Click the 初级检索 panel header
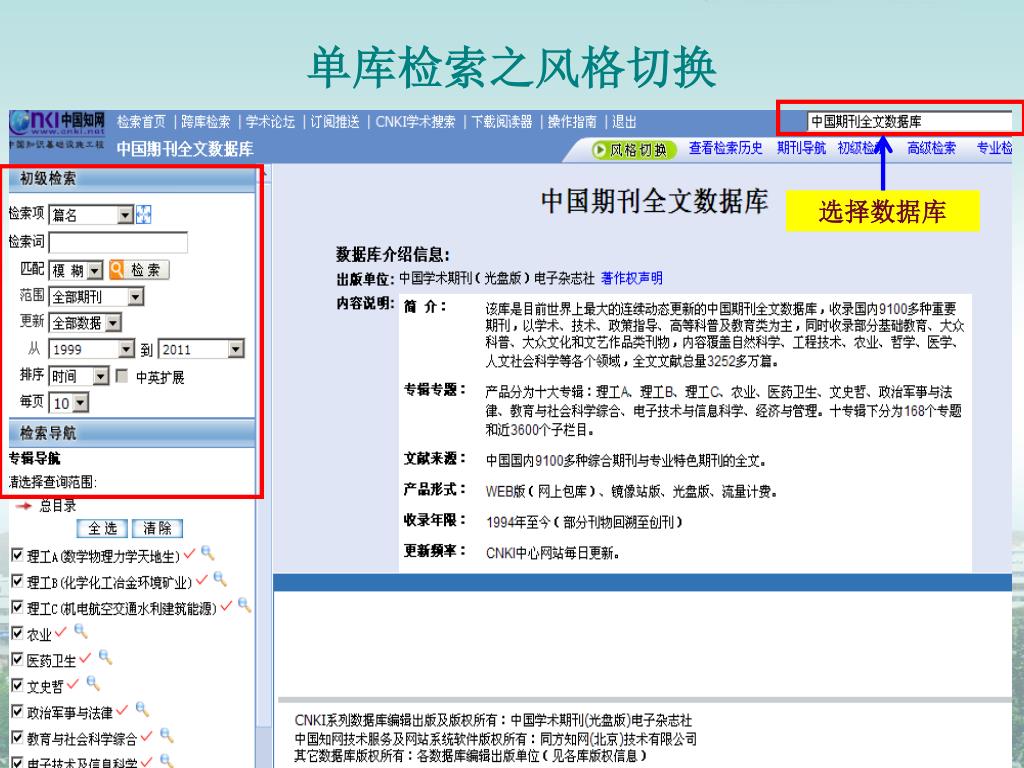 [x=133, y=179]
